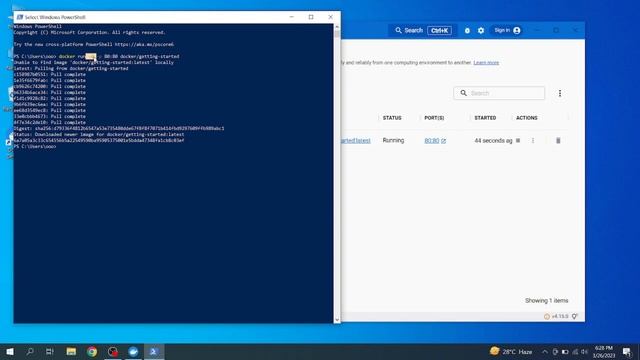The width and height of the screenshot is (640, 360).
Task: Open taskbar search magnifier
Action: (x=30, y=351)
